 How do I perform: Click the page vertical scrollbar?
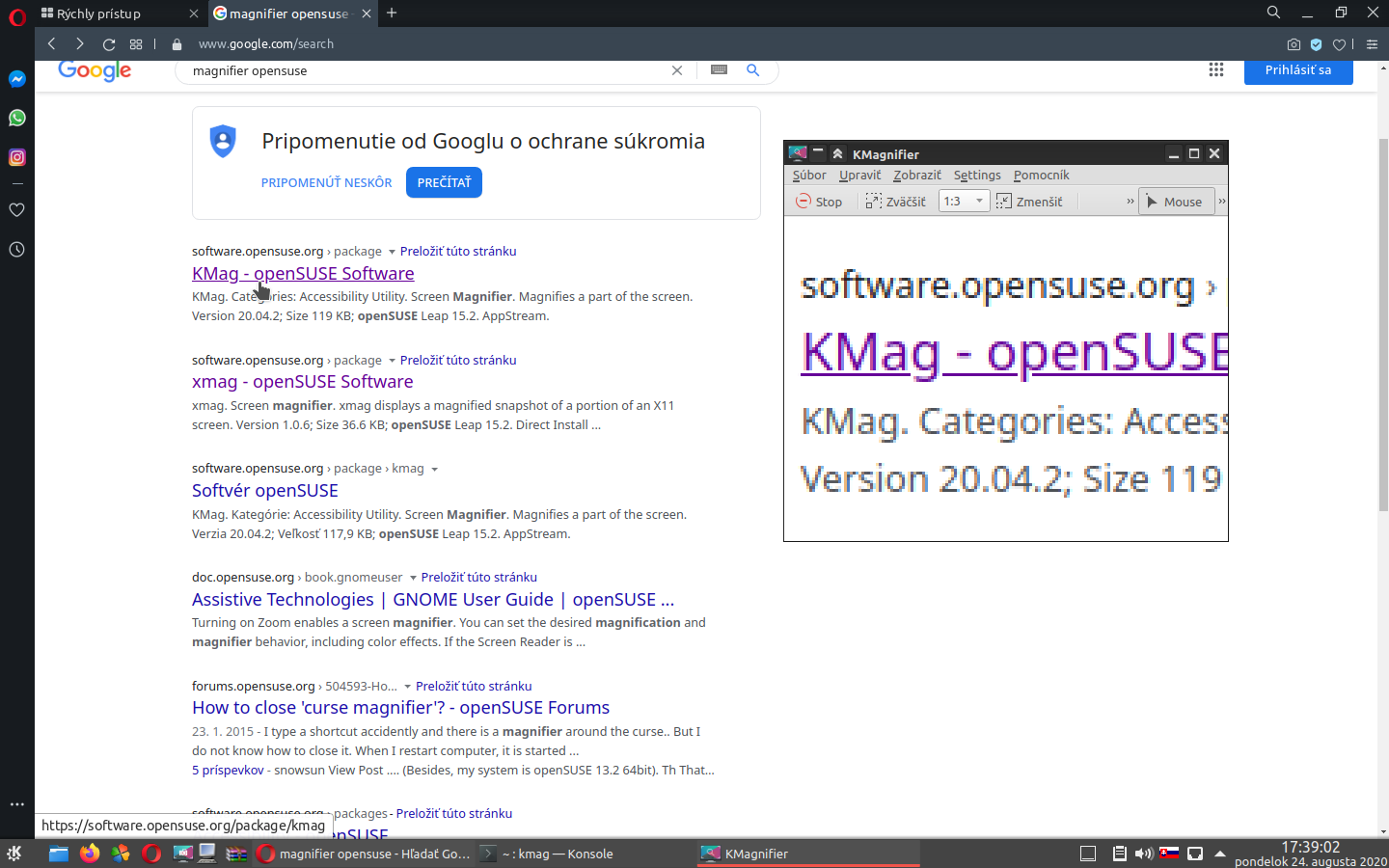coord(1383,325)
